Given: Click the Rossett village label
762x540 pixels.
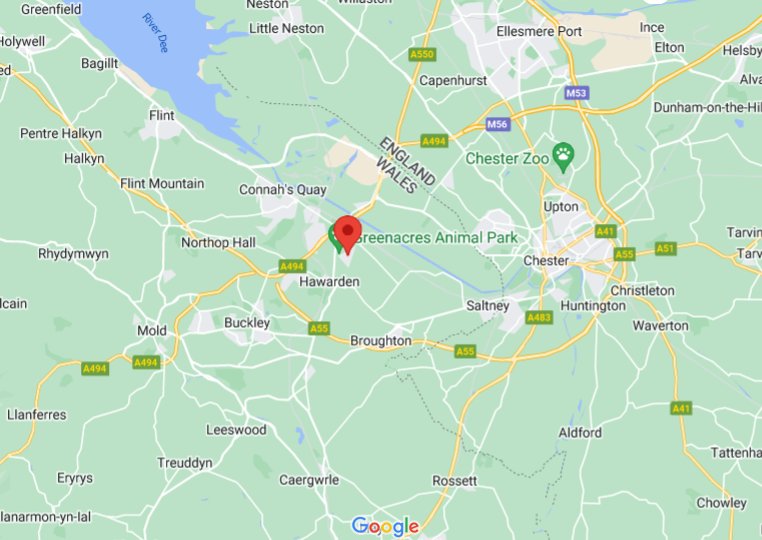Looking at the screenshot, I should click(454, 481).
